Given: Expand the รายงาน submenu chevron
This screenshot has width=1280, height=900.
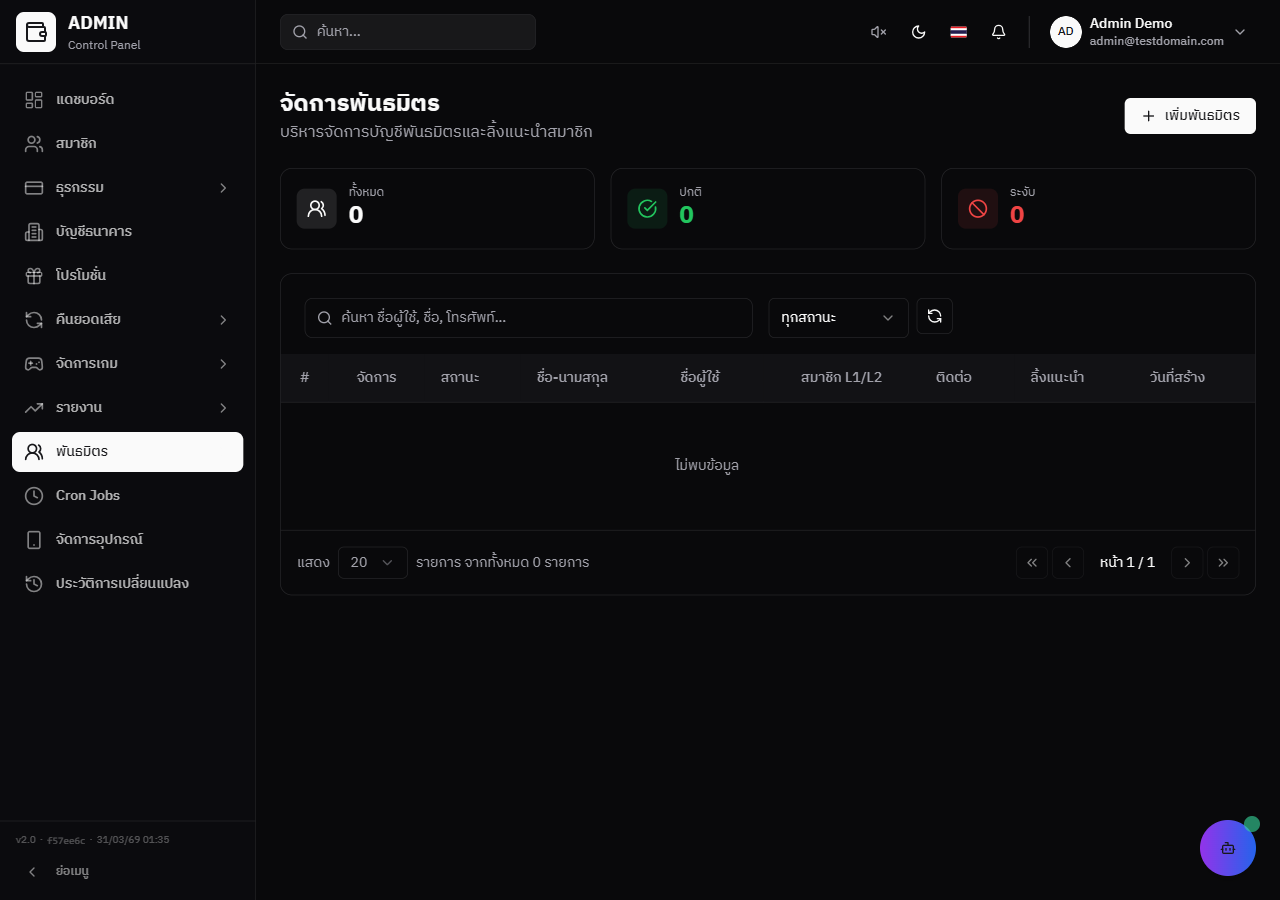Looking at the screenshot, I should coord(223,408).
